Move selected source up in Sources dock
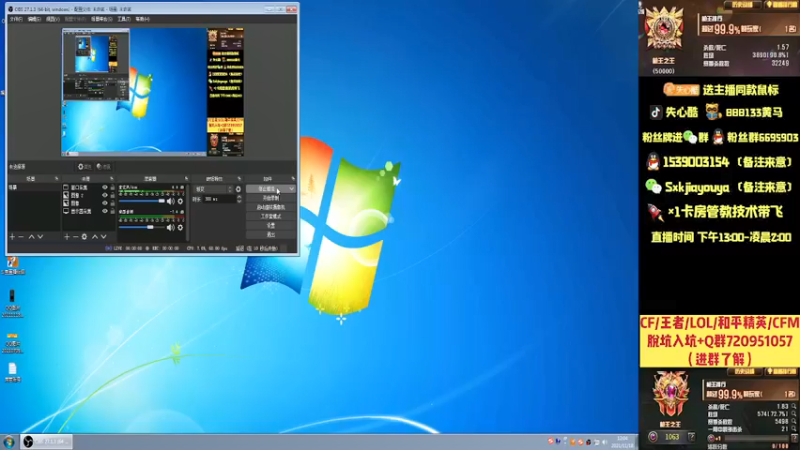Image resolution: width=800 pixels, height=450 pixels. (94, 237)
